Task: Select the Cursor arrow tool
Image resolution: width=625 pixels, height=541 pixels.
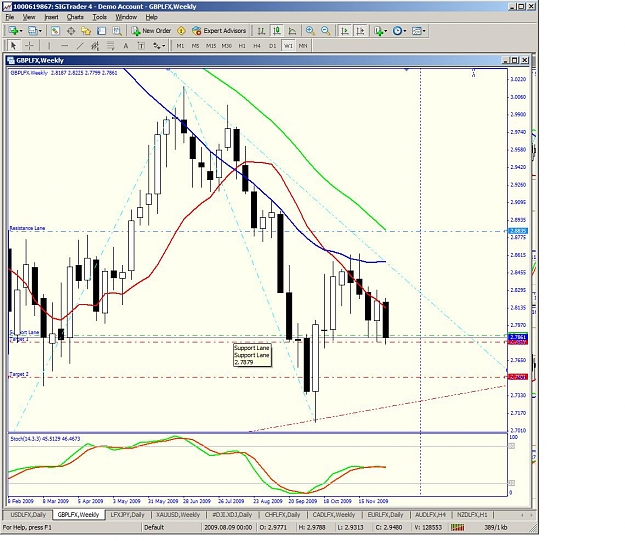Action: pyautogui.click(x=13, y=46)
